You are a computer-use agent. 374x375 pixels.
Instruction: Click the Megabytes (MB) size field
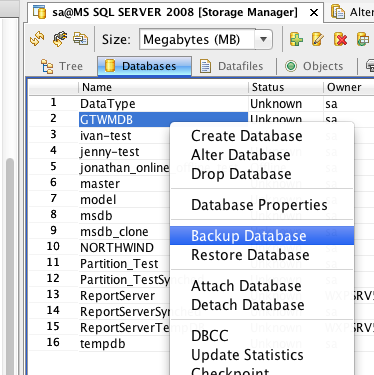tap(197, 39)
